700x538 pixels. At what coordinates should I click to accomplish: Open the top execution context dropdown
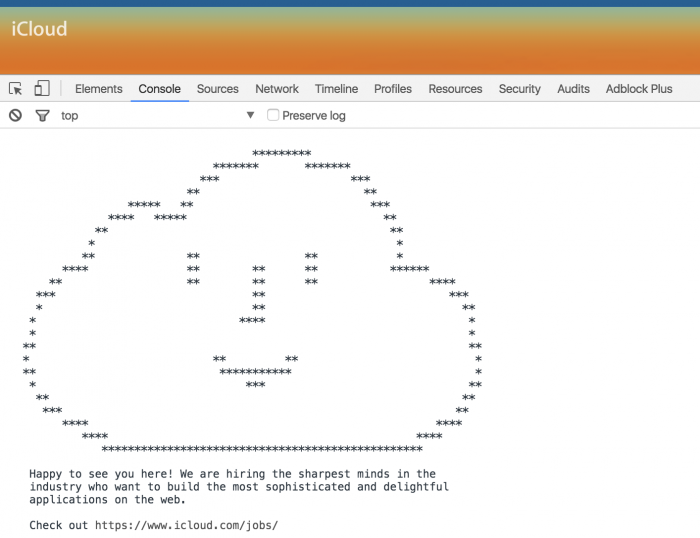coord(158,116)
